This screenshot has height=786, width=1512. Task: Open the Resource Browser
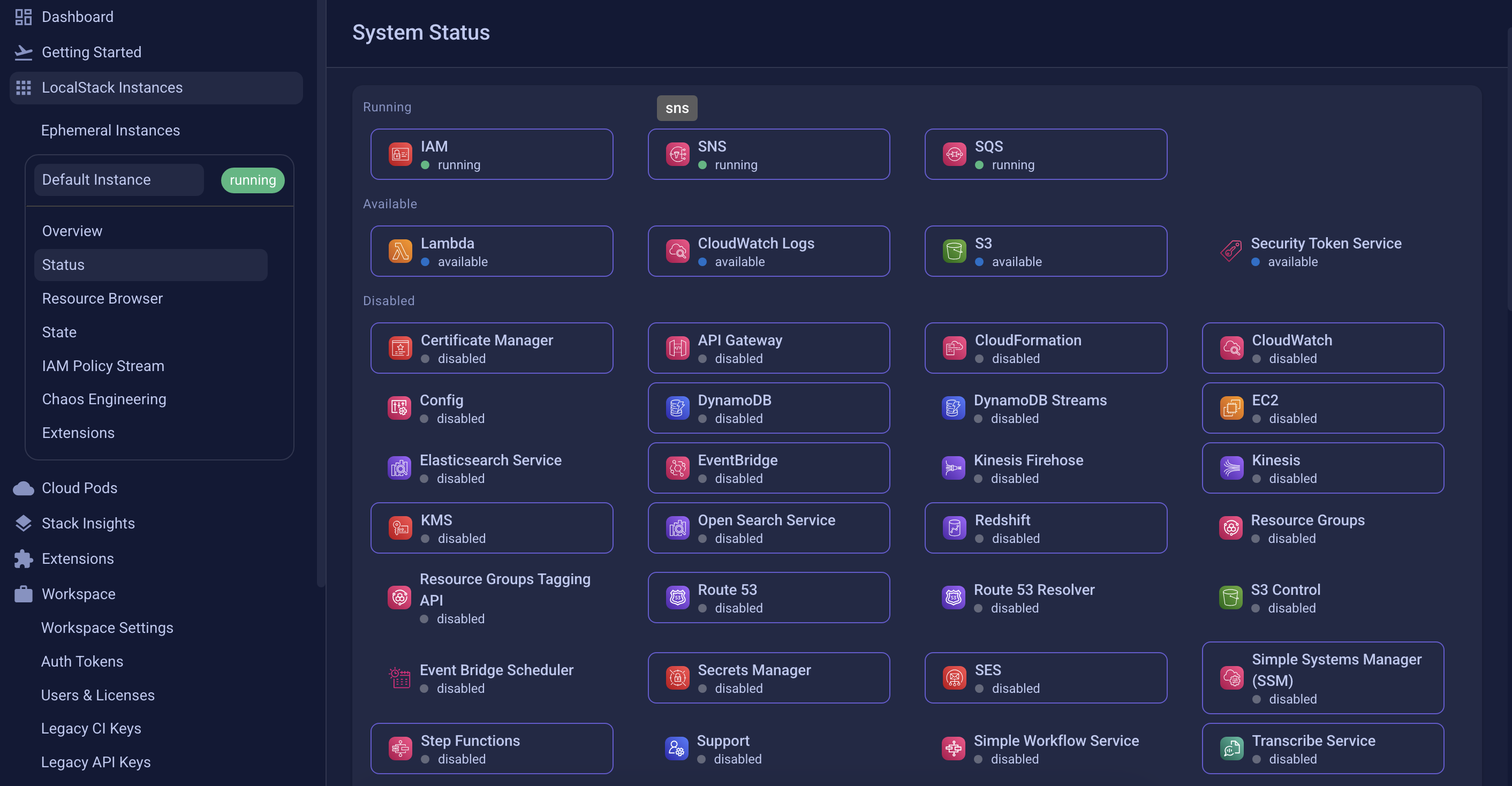point(102,298)
